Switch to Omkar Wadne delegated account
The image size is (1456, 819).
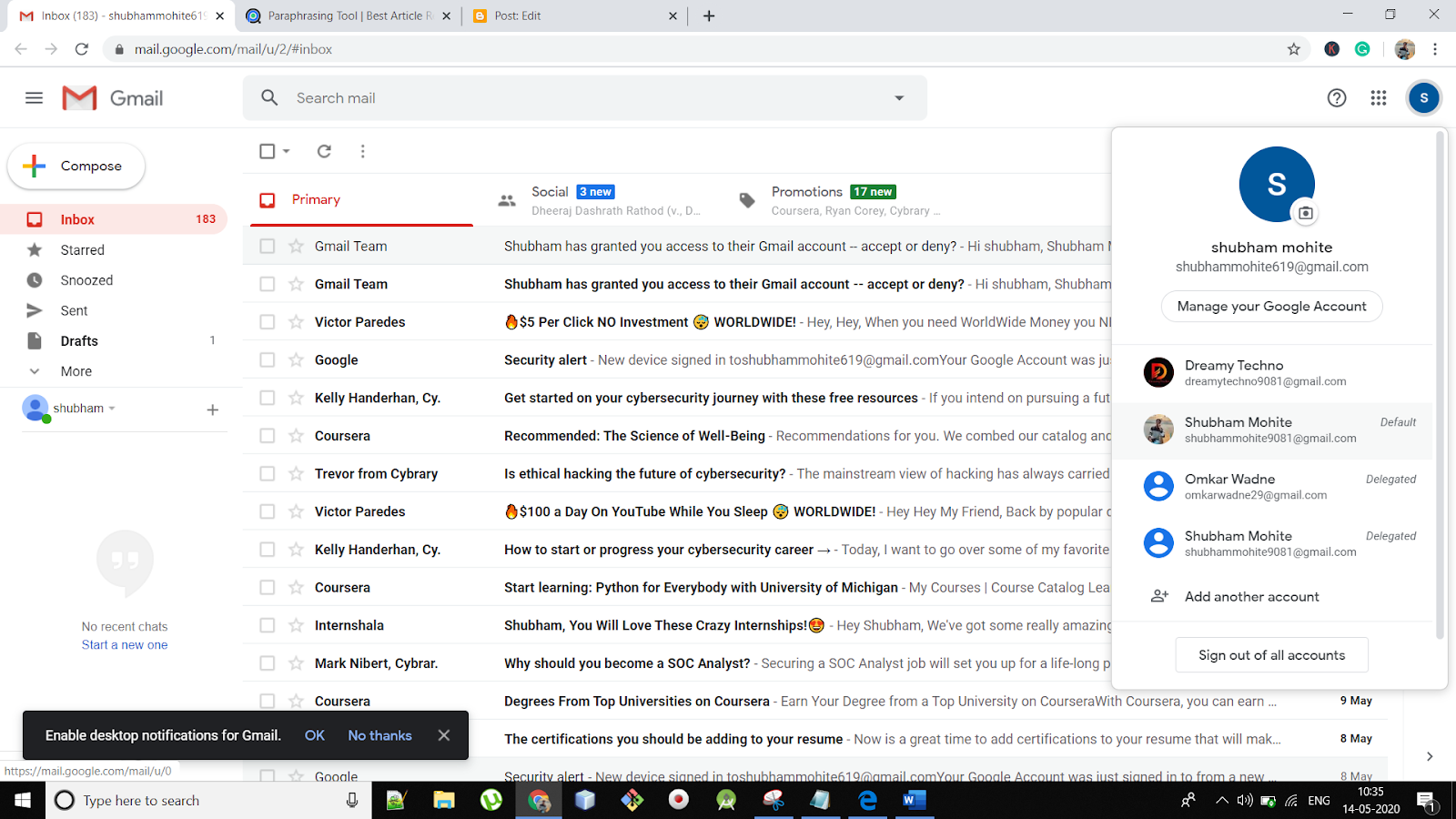(x=1272, y=486)
